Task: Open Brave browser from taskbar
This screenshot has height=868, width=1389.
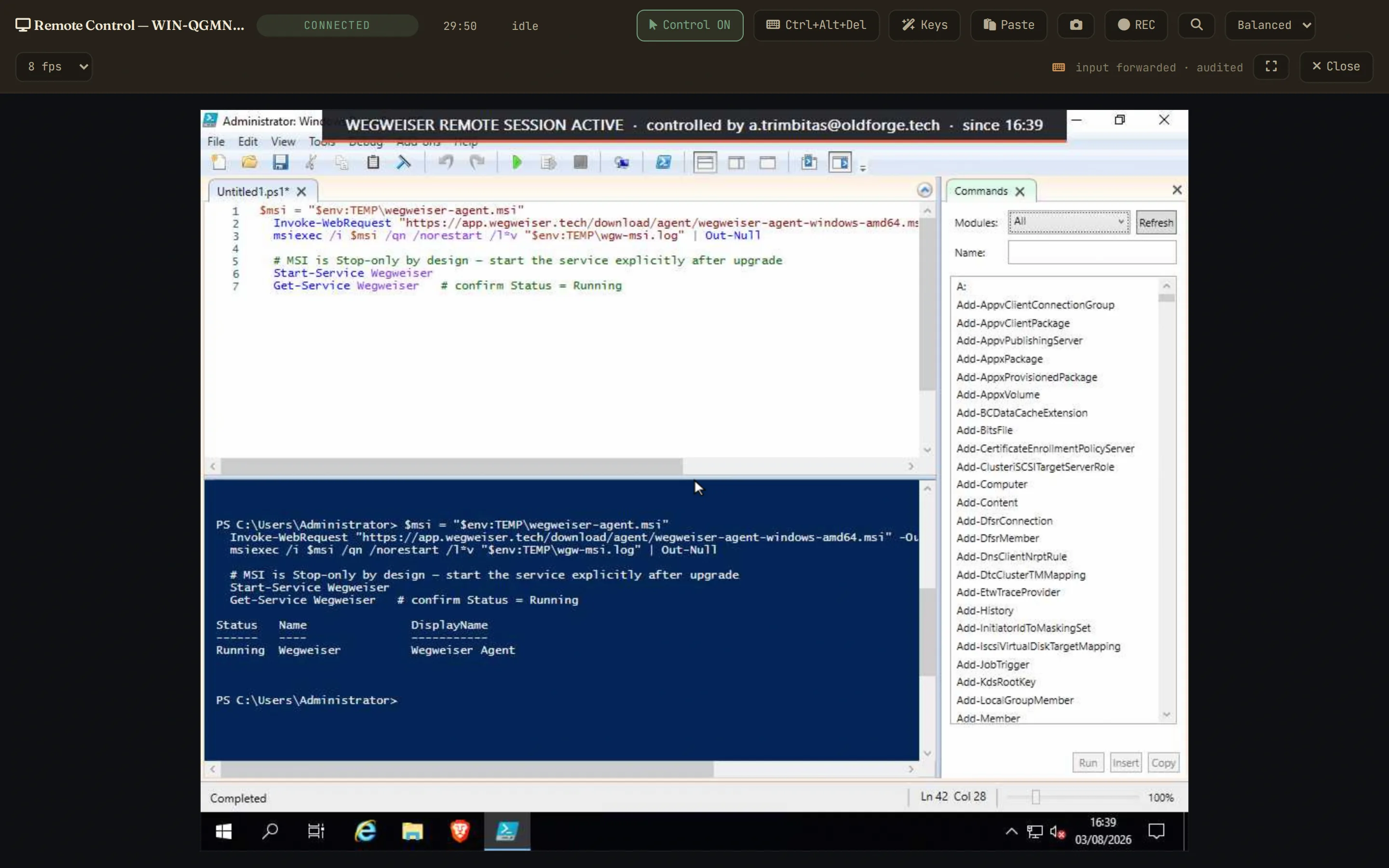Action: click(460, 831)
